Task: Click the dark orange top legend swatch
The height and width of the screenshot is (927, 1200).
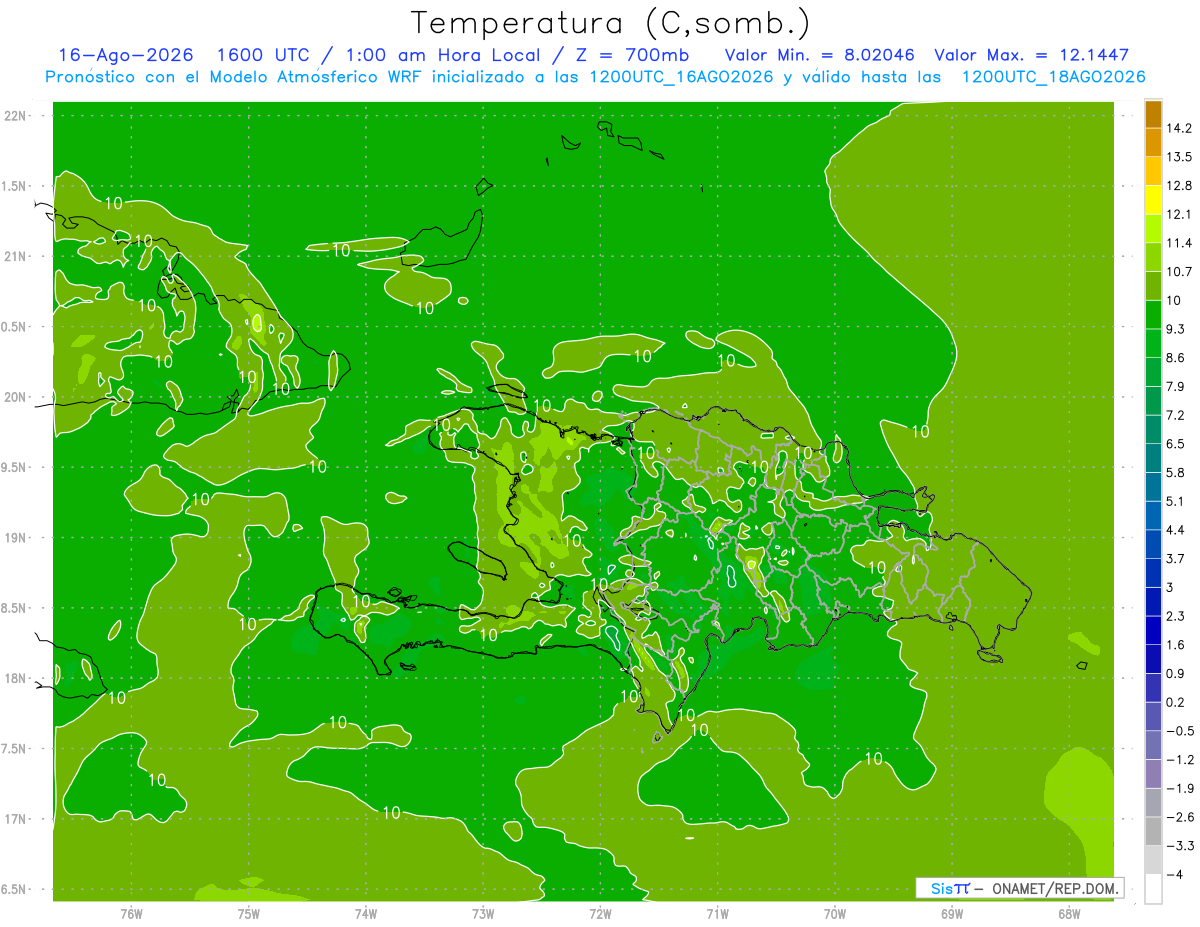Action: 1153,114
